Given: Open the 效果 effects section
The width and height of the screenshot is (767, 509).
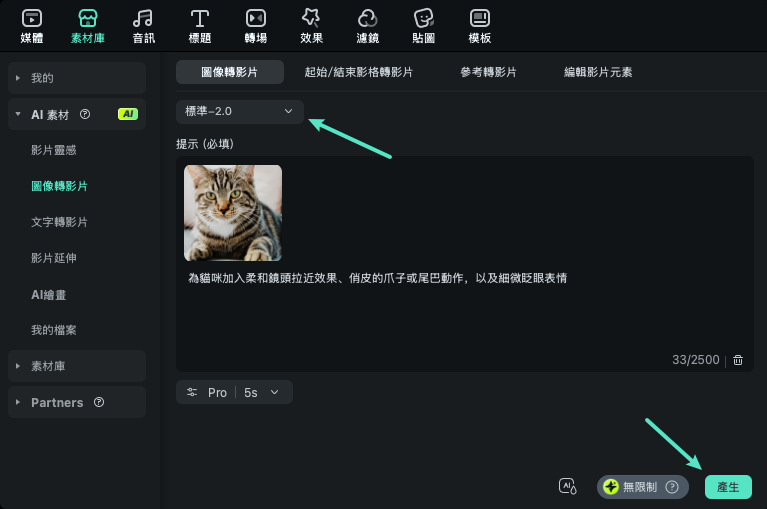Looking at the screenshot, I should point(312,26).
